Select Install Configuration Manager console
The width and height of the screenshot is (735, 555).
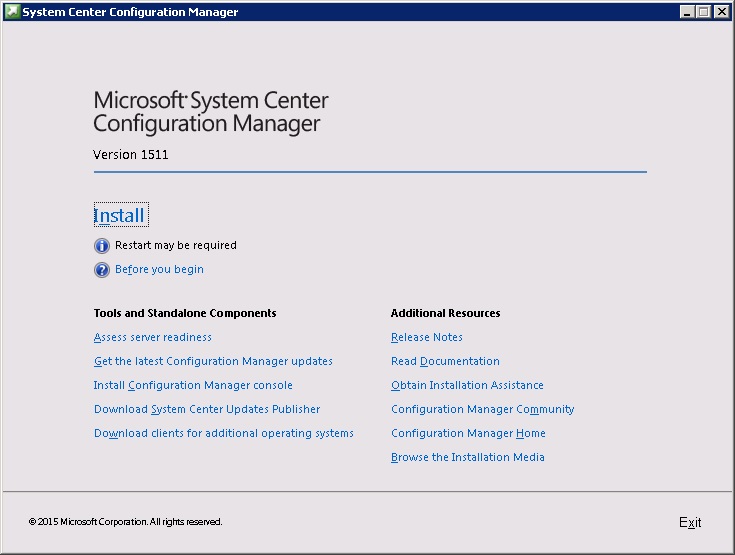193,385
